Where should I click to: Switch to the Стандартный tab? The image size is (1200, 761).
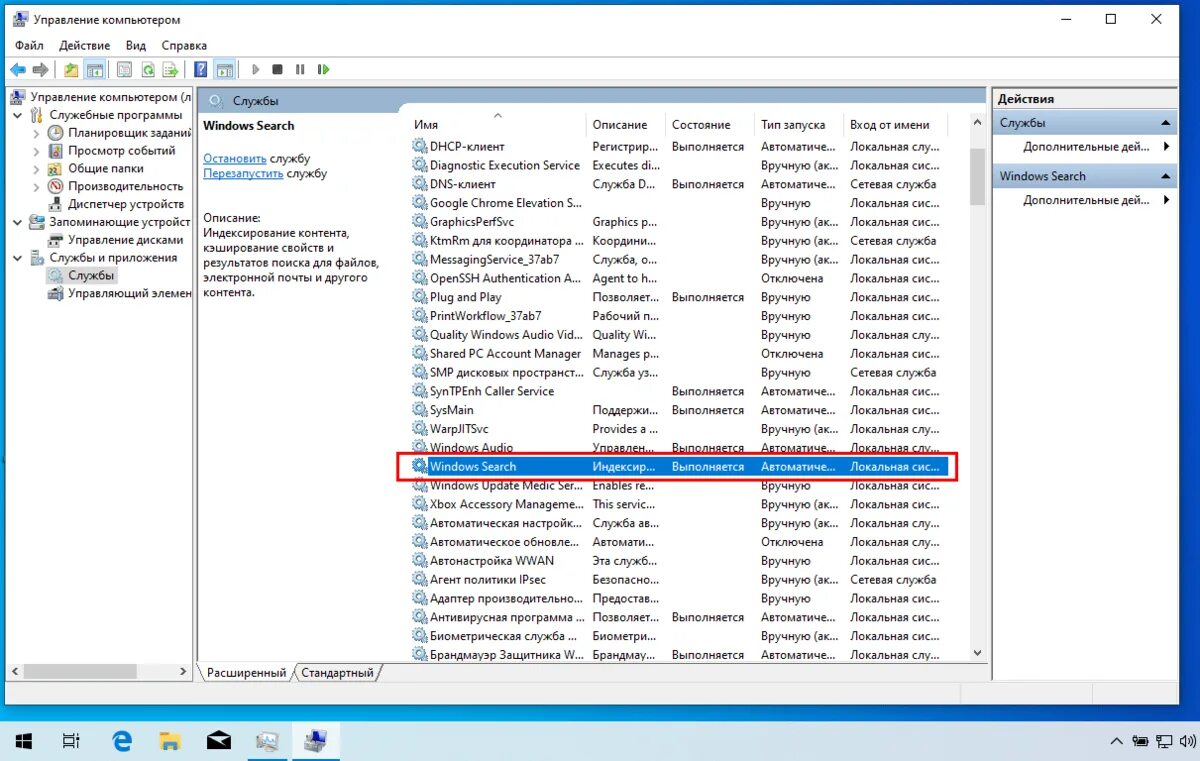pyautogui.click(x=337, y=673)
